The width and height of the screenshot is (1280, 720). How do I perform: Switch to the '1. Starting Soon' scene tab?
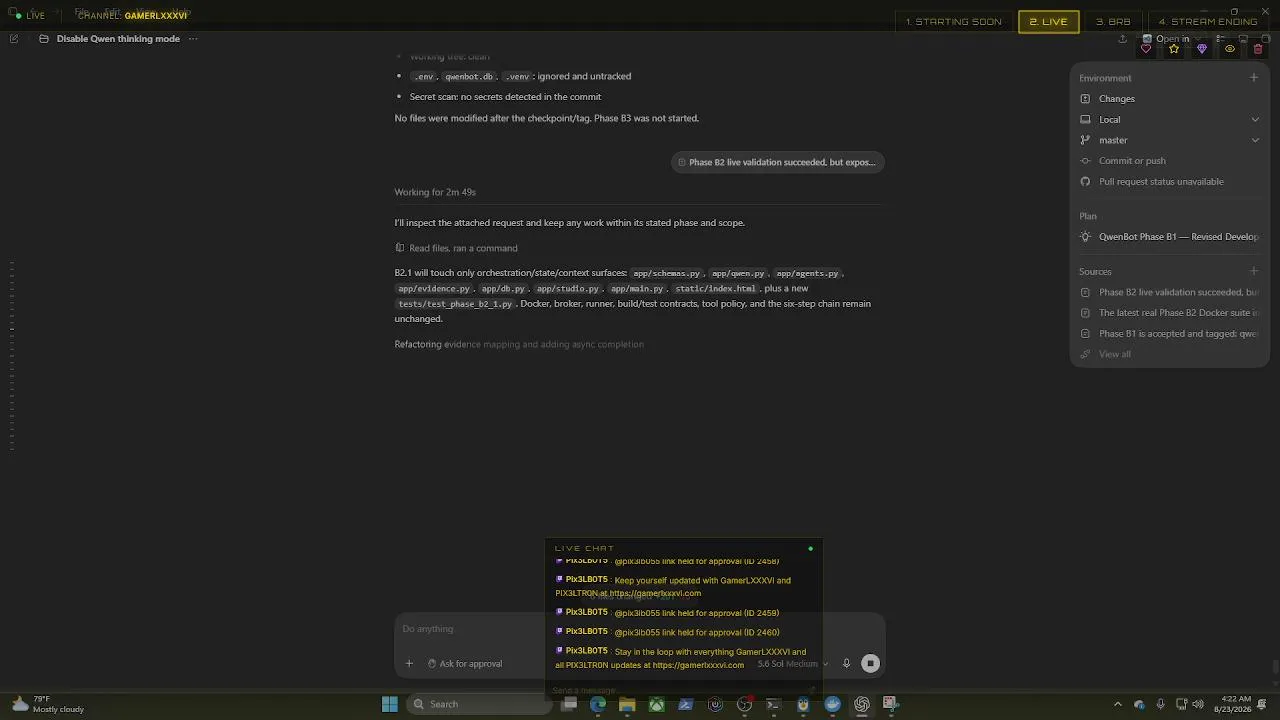pos(953,21)
